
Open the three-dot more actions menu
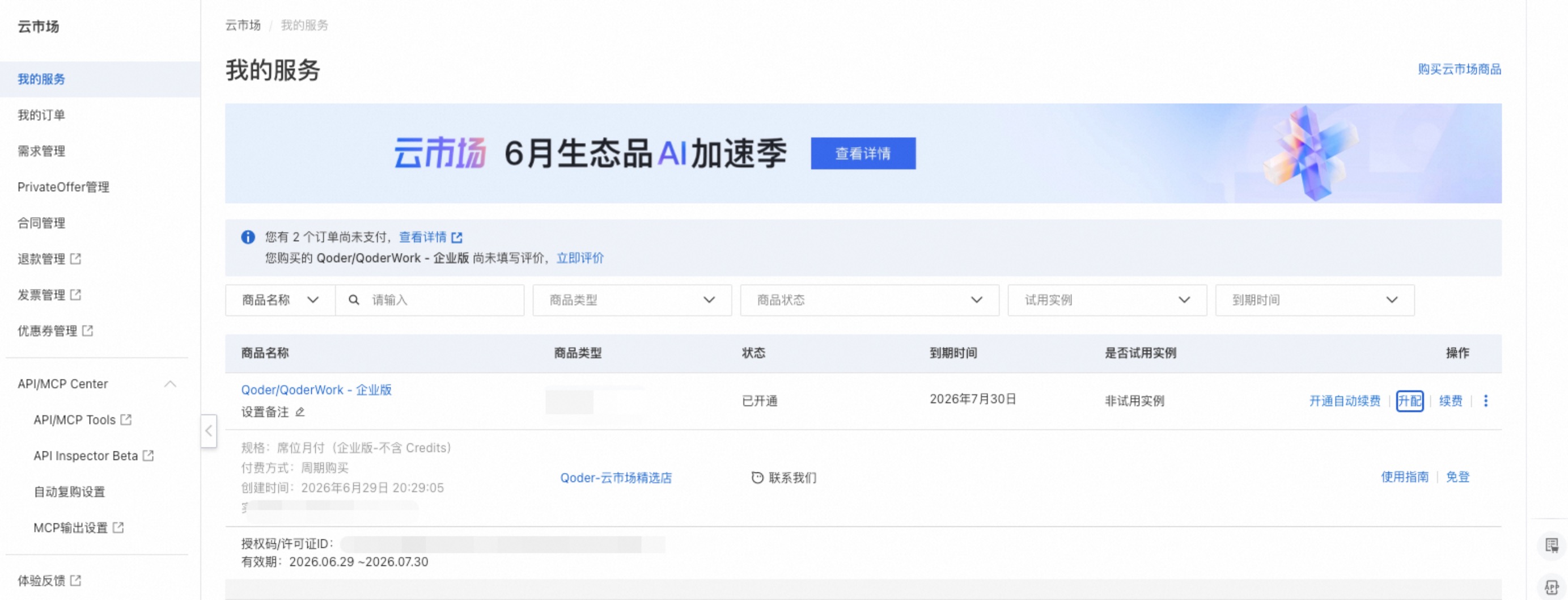click(1486, 401)
